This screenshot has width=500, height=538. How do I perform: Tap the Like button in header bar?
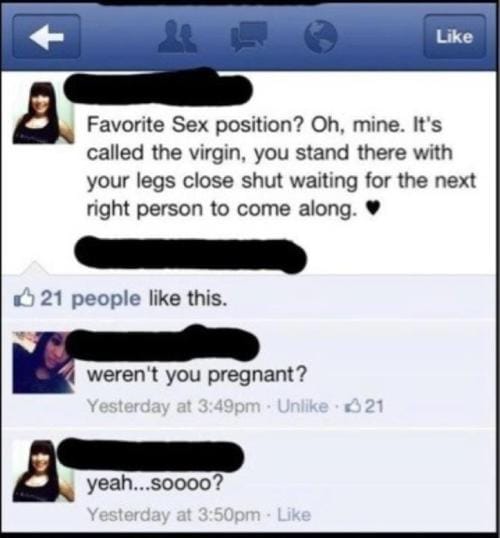pyautogui.click(x=454, y=36)
